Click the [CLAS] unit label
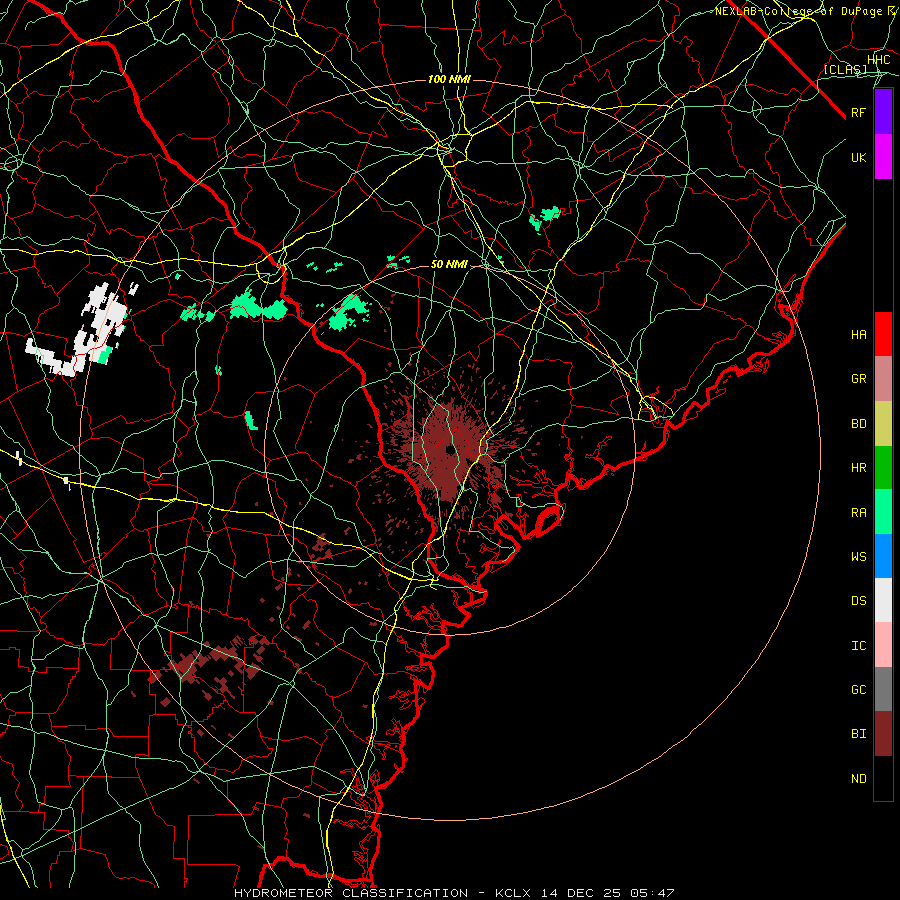 (x=845, y=69)
